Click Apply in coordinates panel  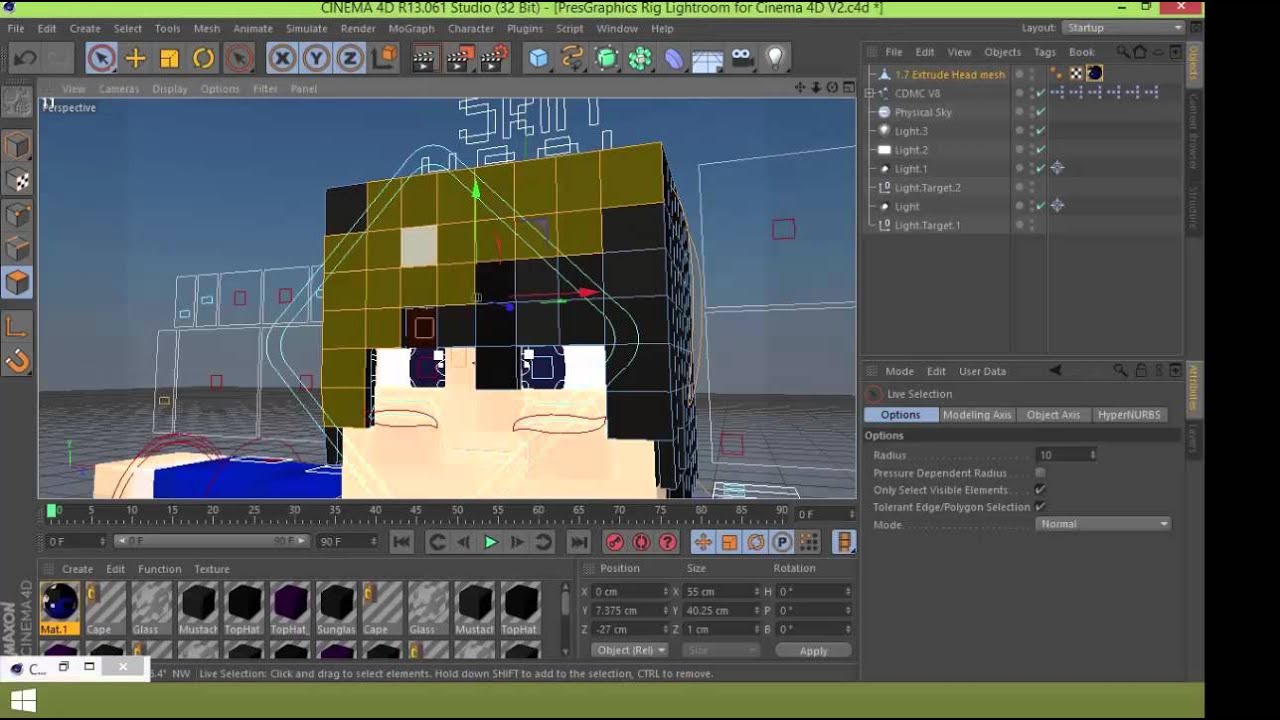point(813,650)
